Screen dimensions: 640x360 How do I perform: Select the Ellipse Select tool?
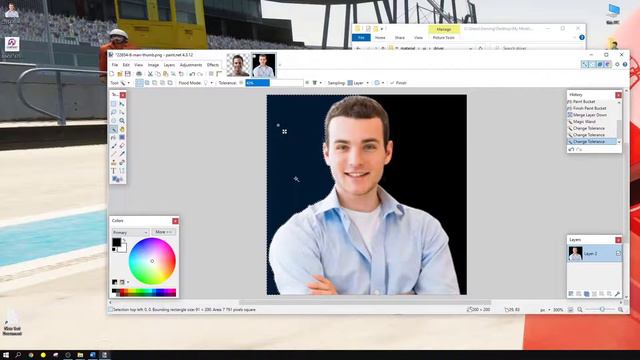pyautogui.click(x=113, y=121)
